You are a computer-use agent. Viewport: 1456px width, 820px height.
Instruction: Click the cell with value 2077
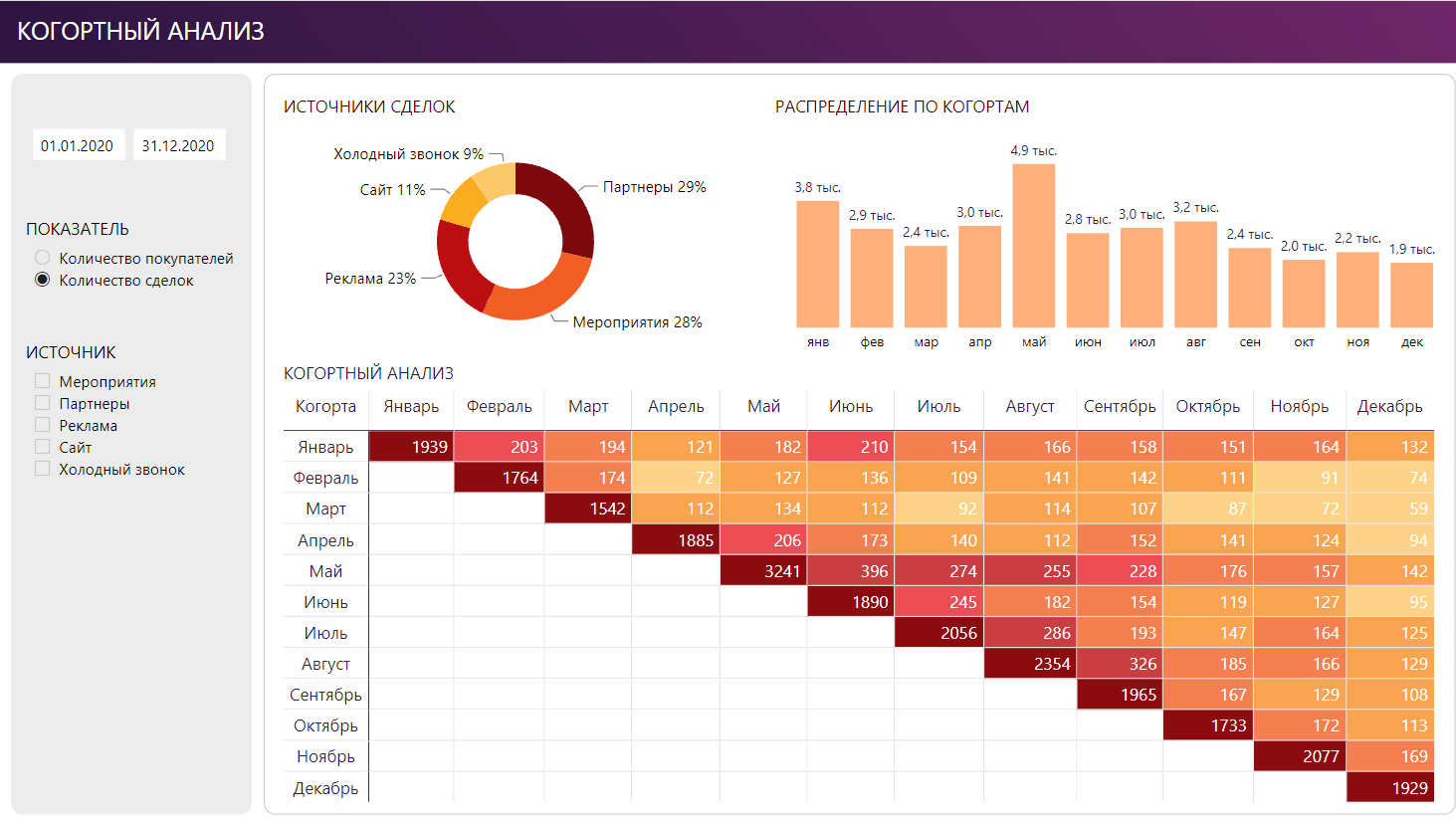[1300, 756]
